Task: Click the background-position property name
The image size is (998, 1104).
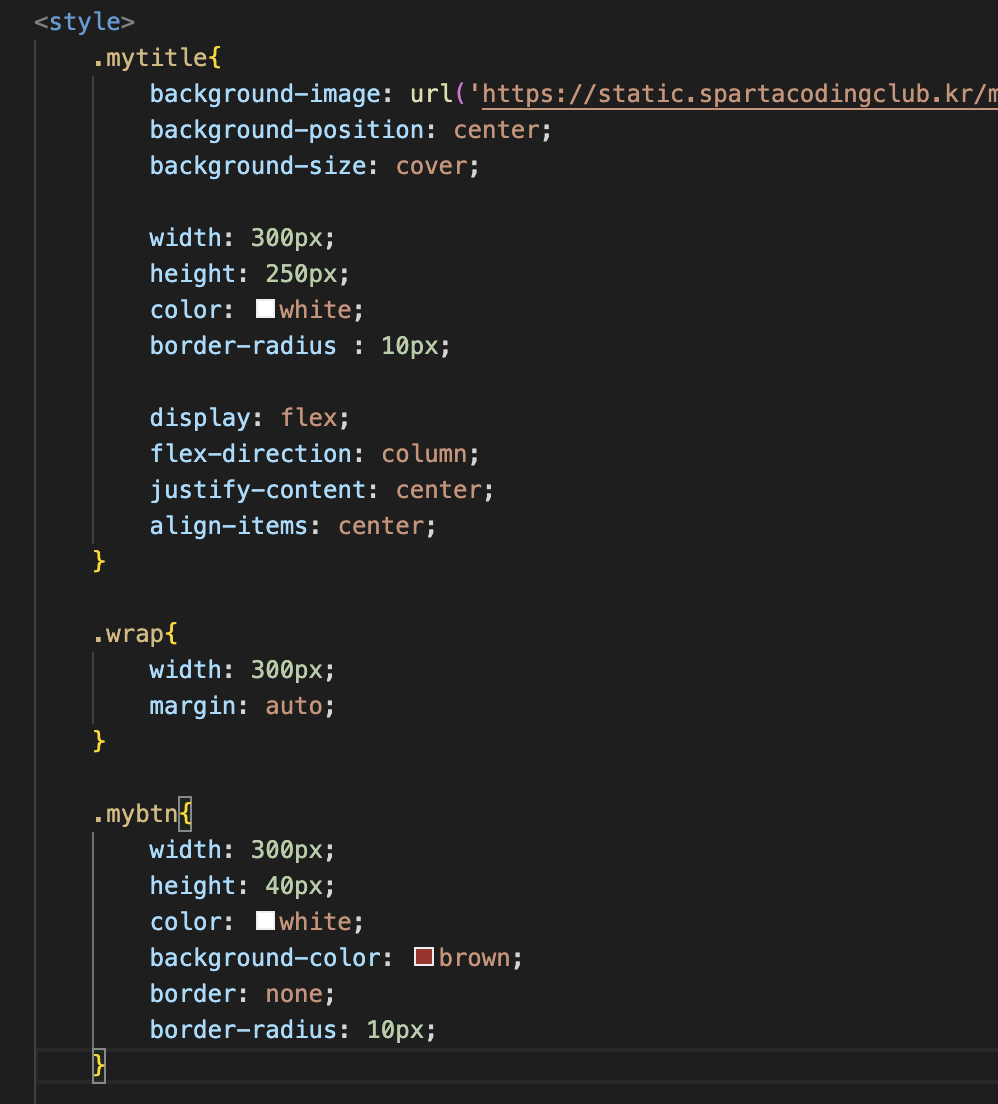Action: (x=287, y=130)
